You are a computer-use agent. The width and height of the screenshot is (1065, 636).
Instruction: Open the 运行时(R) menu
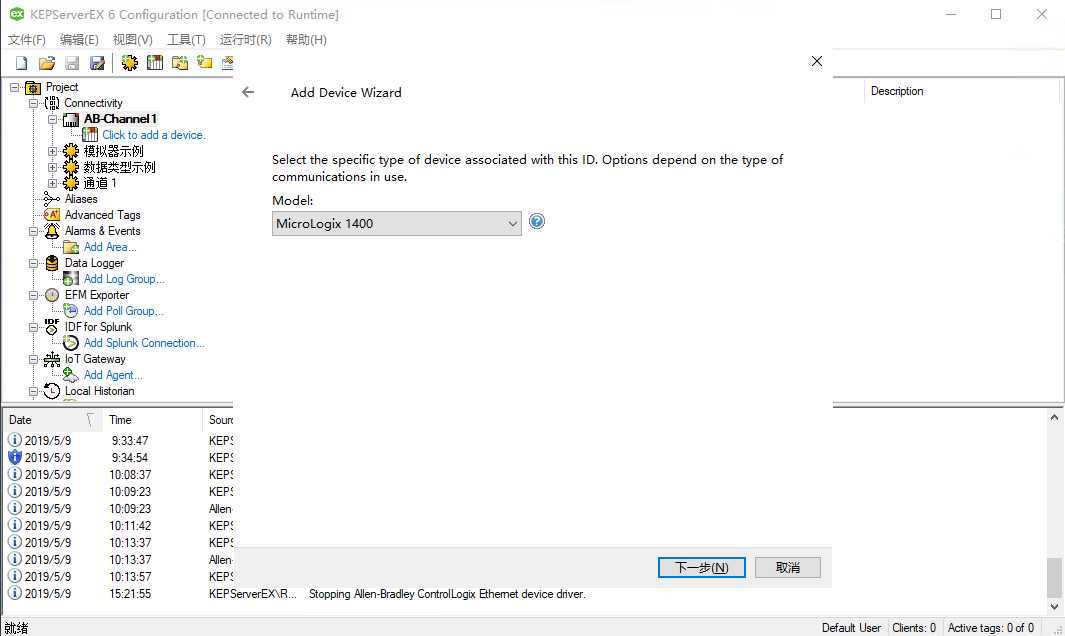[245, 39]
